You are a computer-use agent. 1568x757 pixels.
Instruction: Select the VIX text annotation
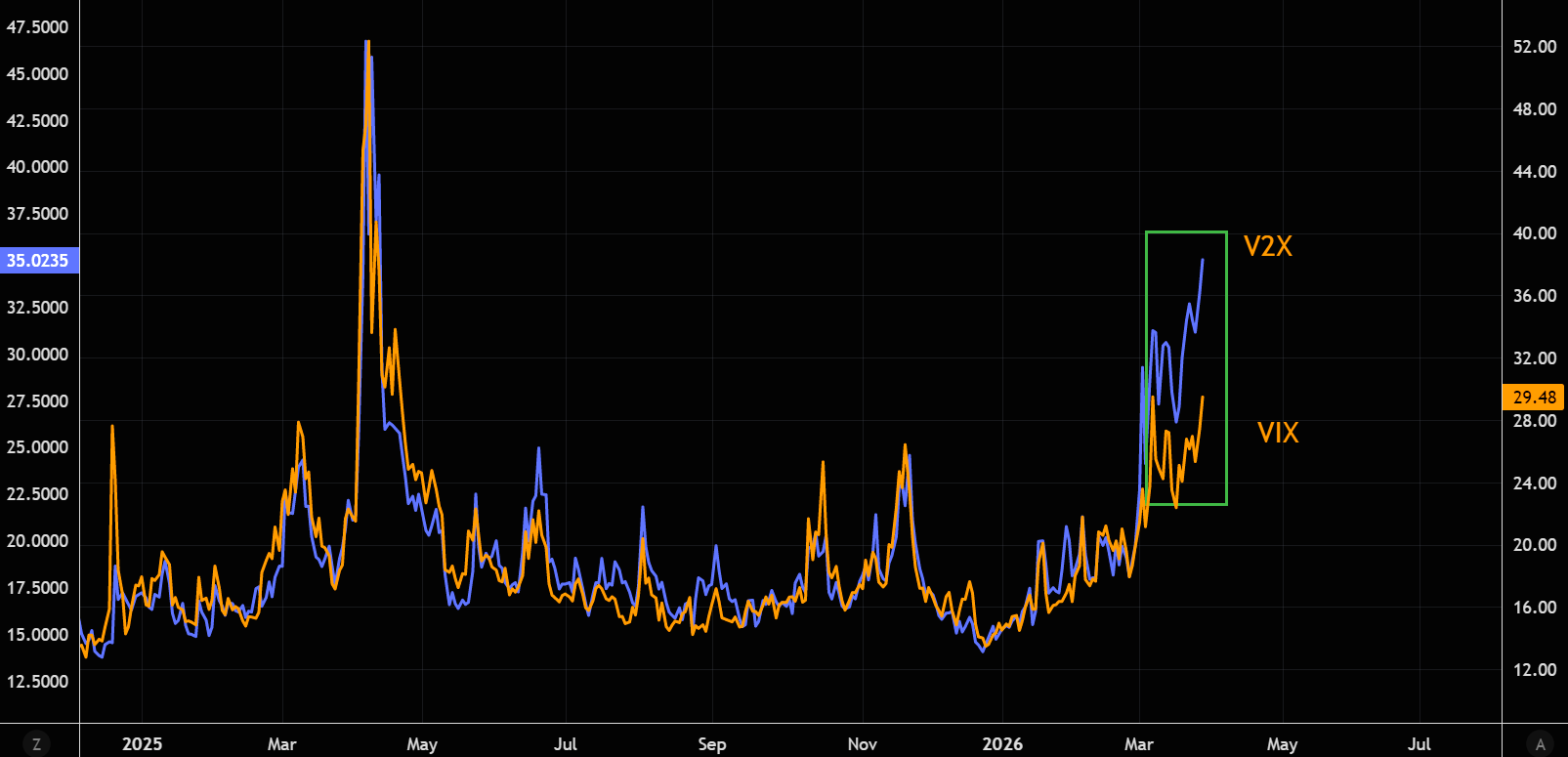[x=1277, y=433]
